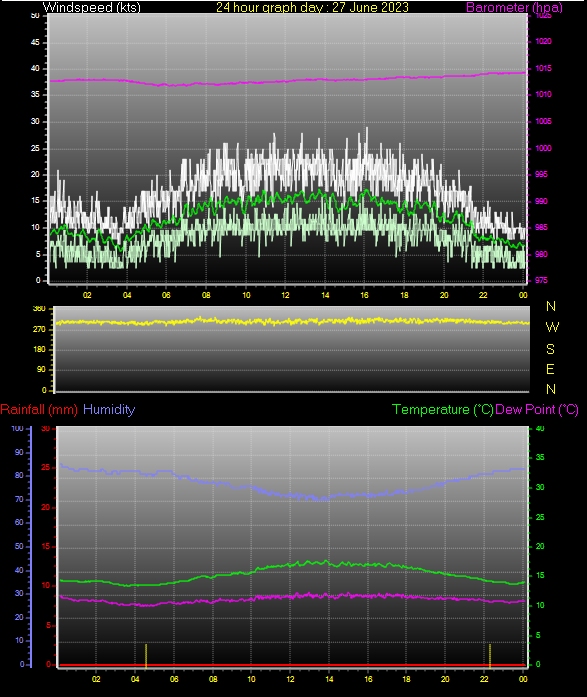587x697 pixels.
Task: Click the W compass direction label
Action: [552, 327]
